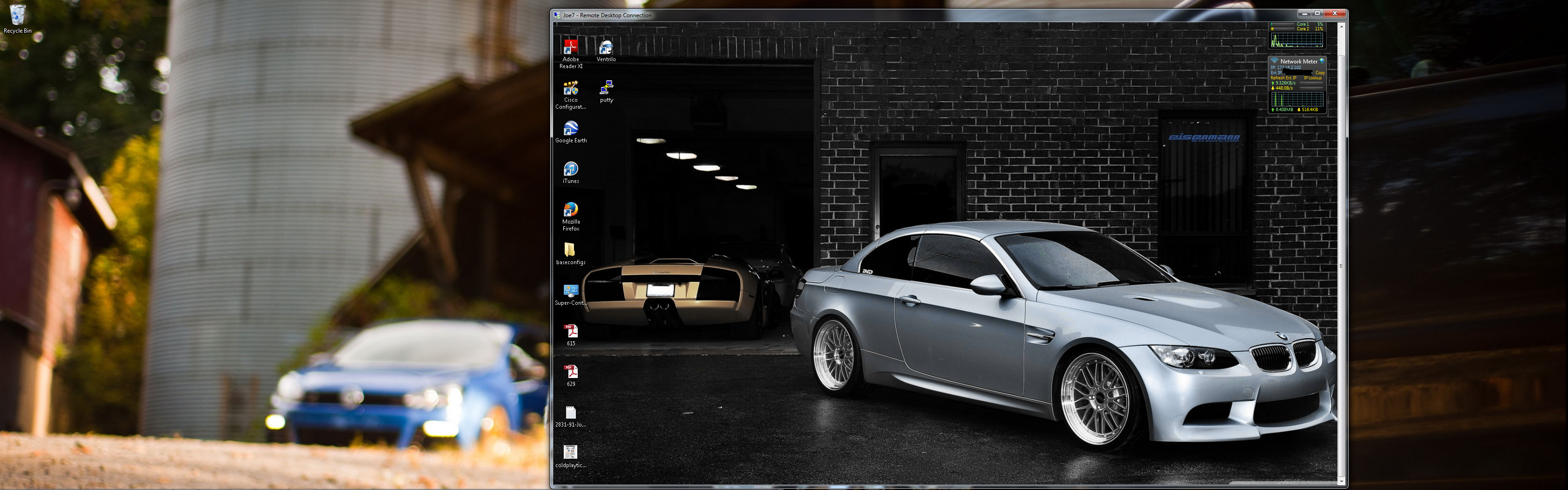1568x490 pixels.
Task: Click Refresh Ext. IP in Network Meter
Action: click(1284, 78)
